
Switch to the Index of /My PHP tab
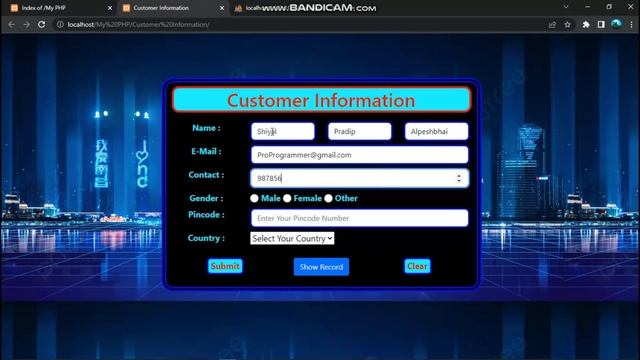click(x=59, y=8)
